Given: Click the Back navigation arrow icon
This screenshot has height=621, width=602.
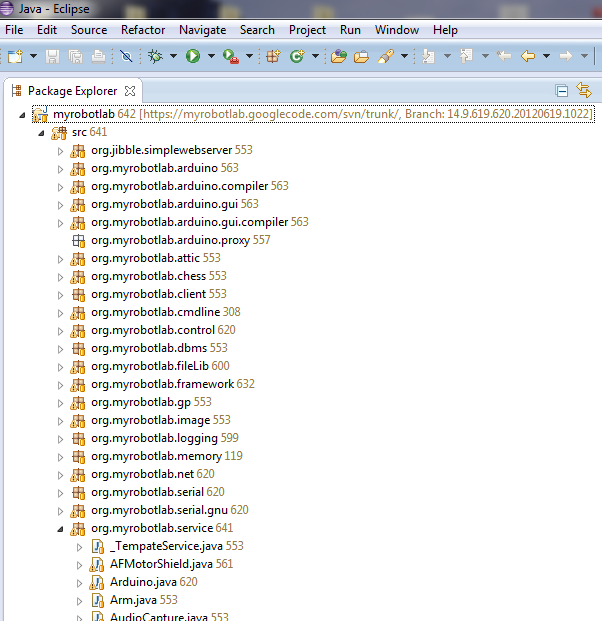Looking at the screenshot, I should (528, 56).
